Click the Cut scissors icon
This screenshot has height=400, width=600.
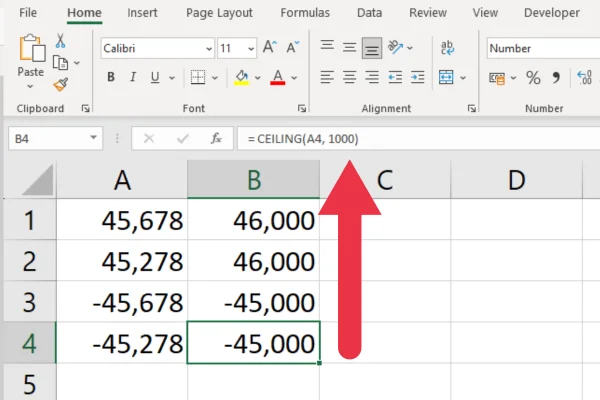click(60, 41)
